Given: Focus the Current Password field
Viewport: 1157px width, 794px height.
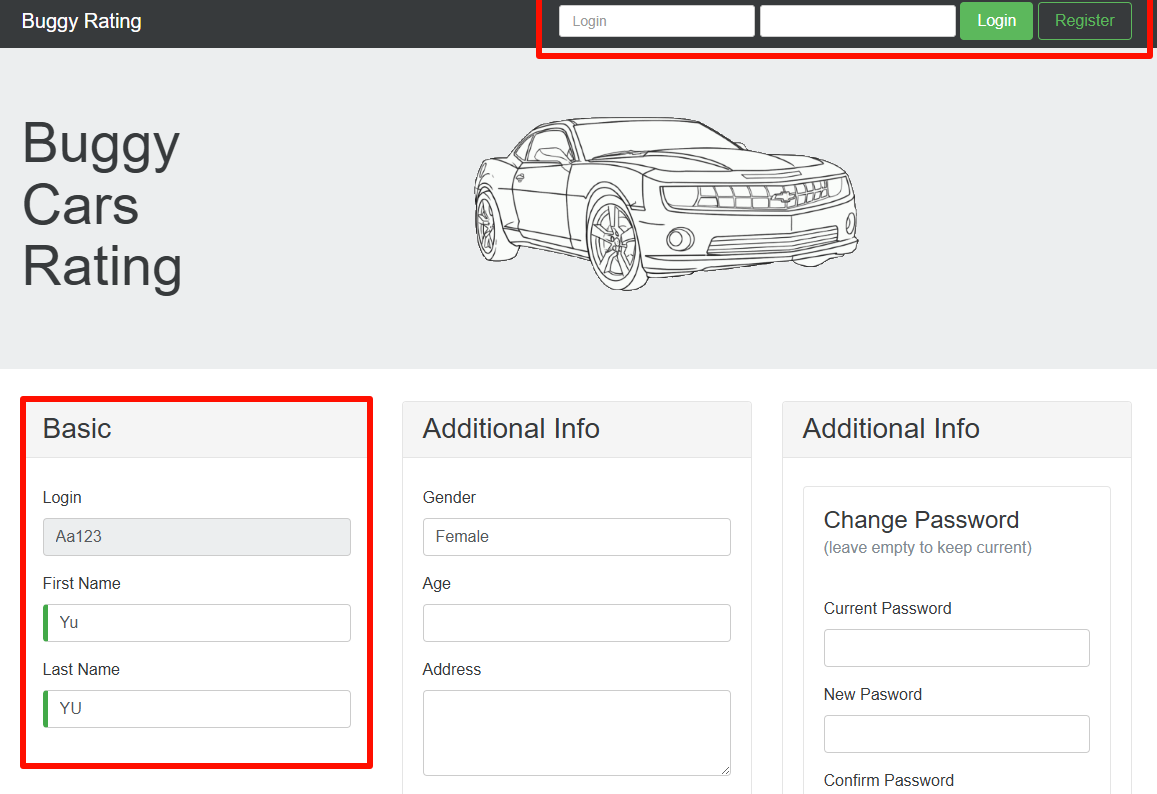Looking at the screenshot, I should [x=956, y=648].
